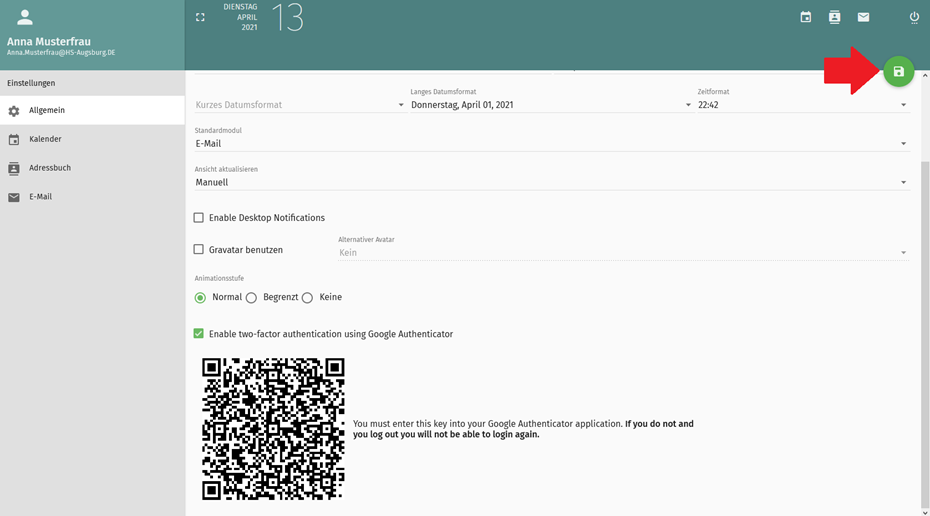This screenshot has width=930, height=516.
Task: Open mail icon in top bar
Action: coord(863,17)
